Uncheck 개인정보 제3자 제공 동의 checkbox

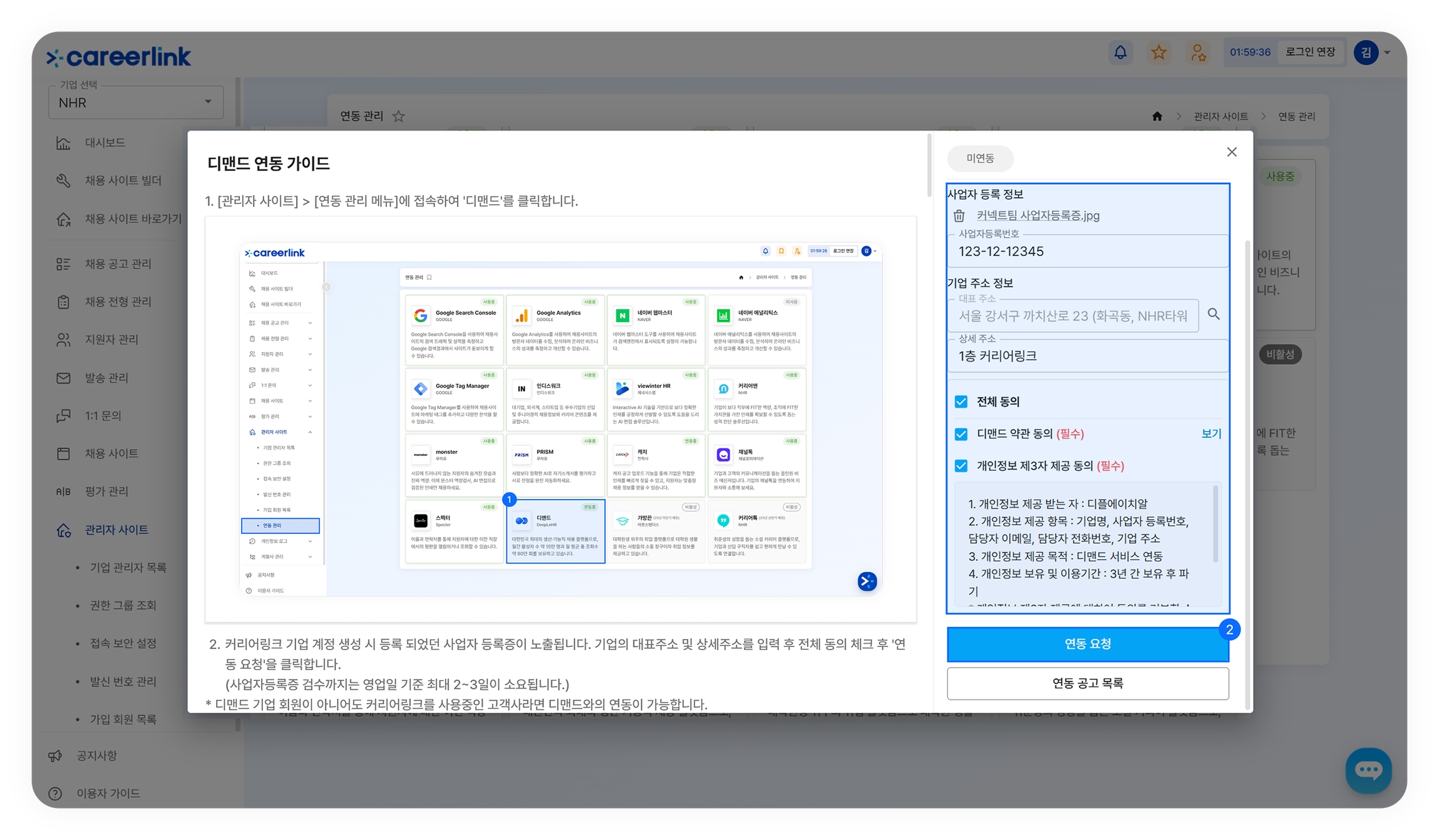[961, 466]
